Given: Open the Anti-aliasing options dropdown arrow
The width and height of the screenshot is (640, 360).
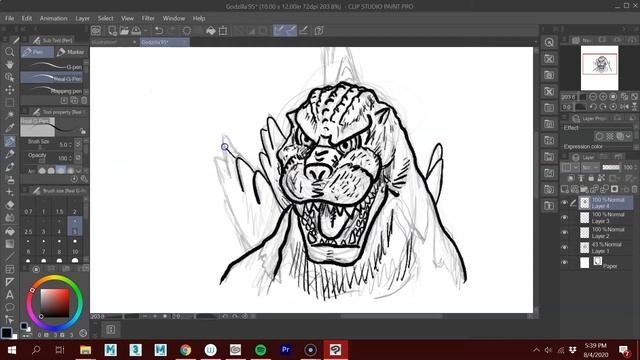Looking at the screenshot, I should [x=78, y=171].
